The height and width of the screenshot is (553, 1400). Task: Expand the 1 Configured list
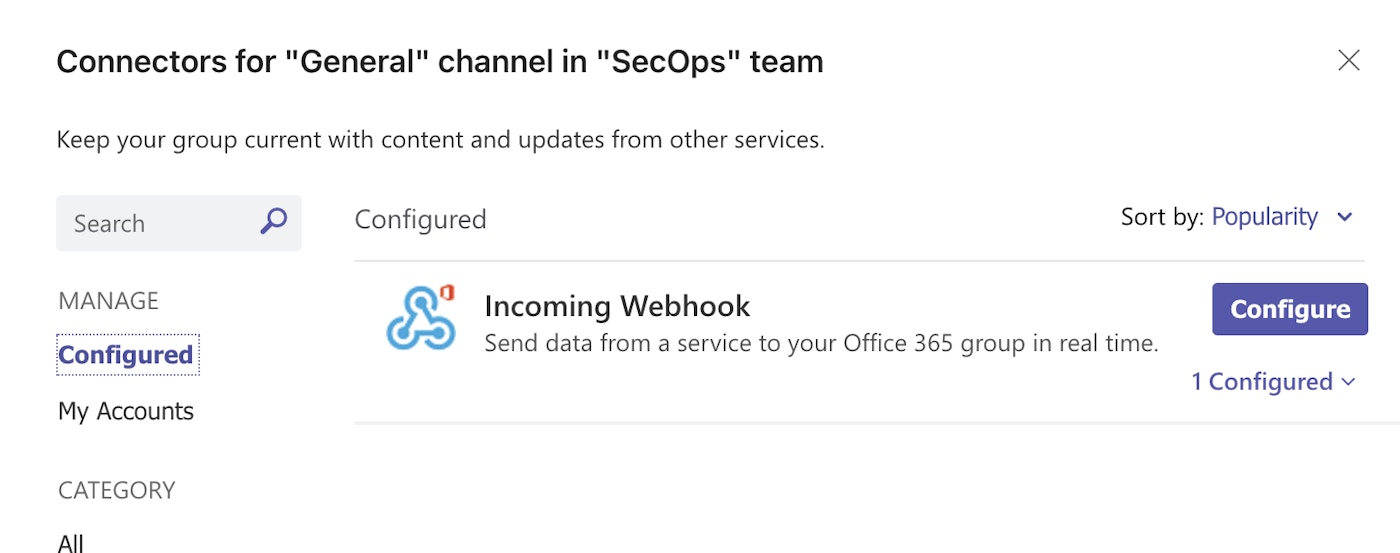tap(1262, 381)
